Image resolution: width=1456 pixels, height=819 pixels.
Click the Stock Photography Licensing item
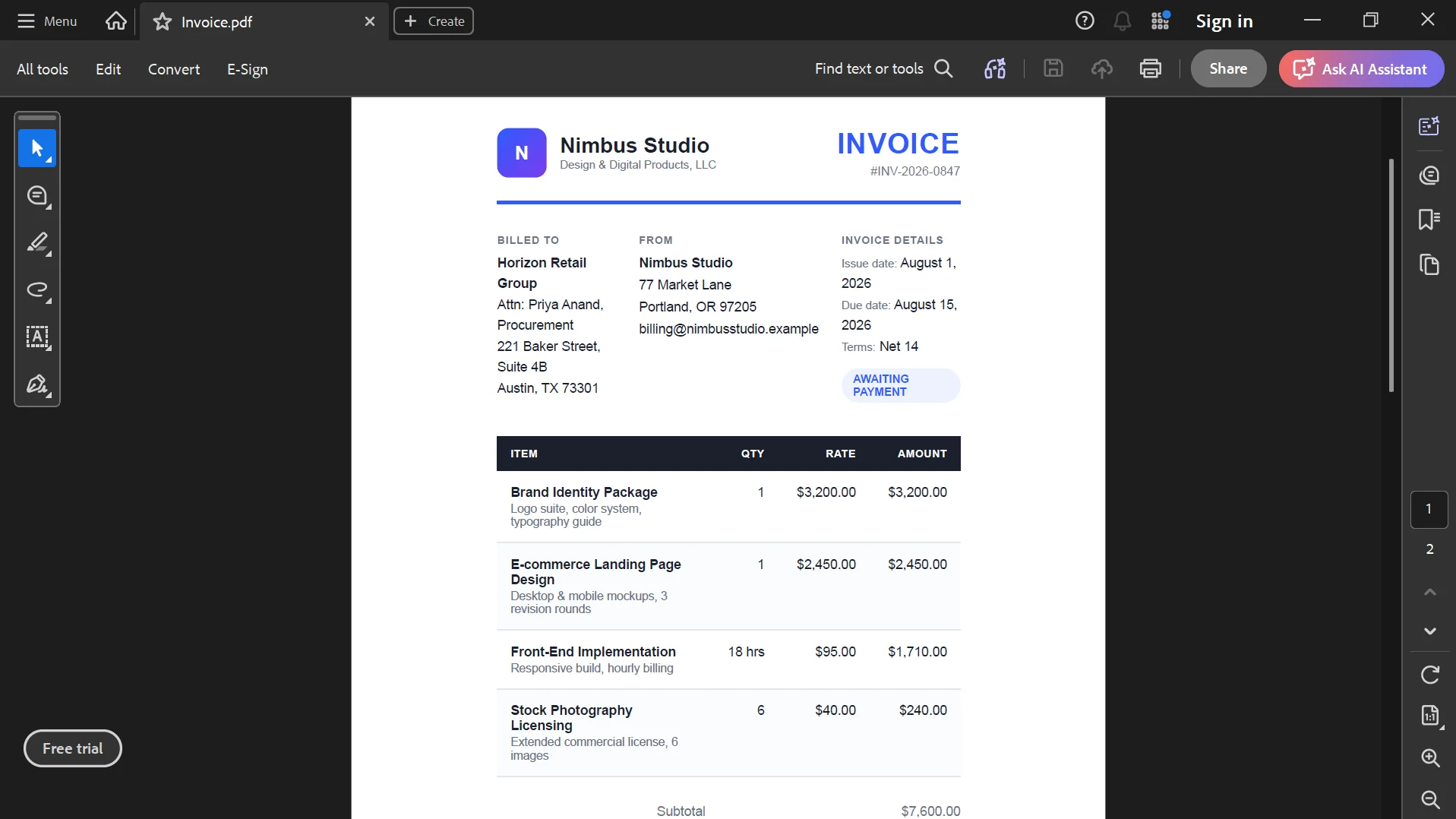pos(571,718)
